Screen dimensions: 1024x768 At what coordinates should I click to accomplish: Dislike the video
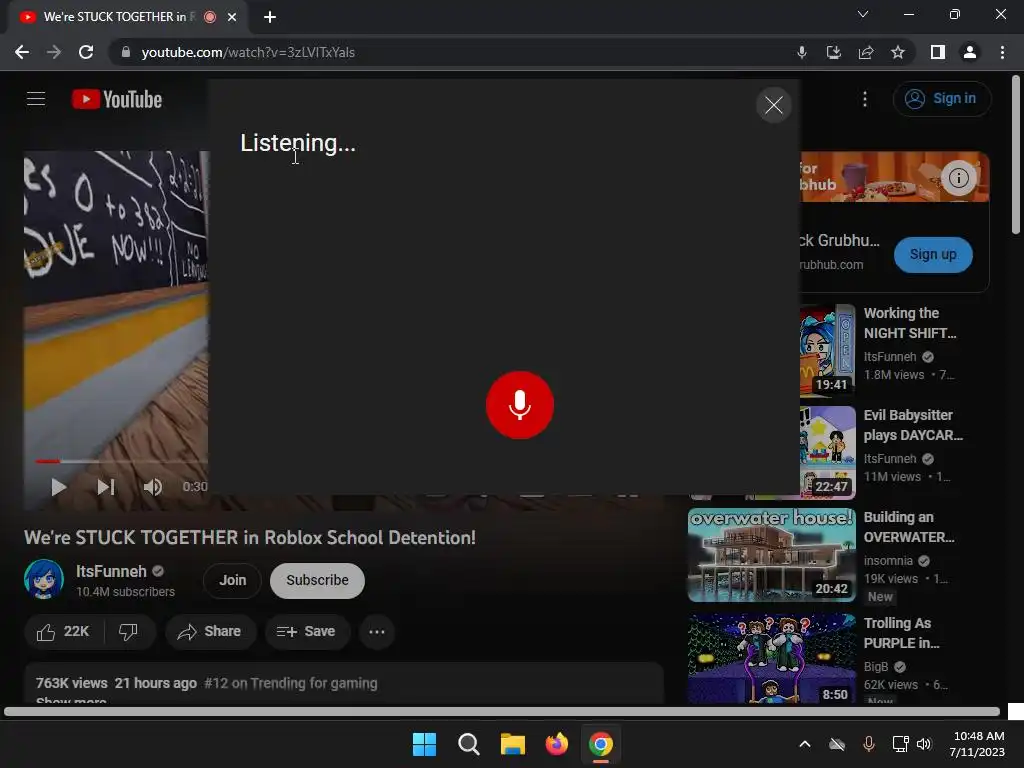tap(129, 632)
